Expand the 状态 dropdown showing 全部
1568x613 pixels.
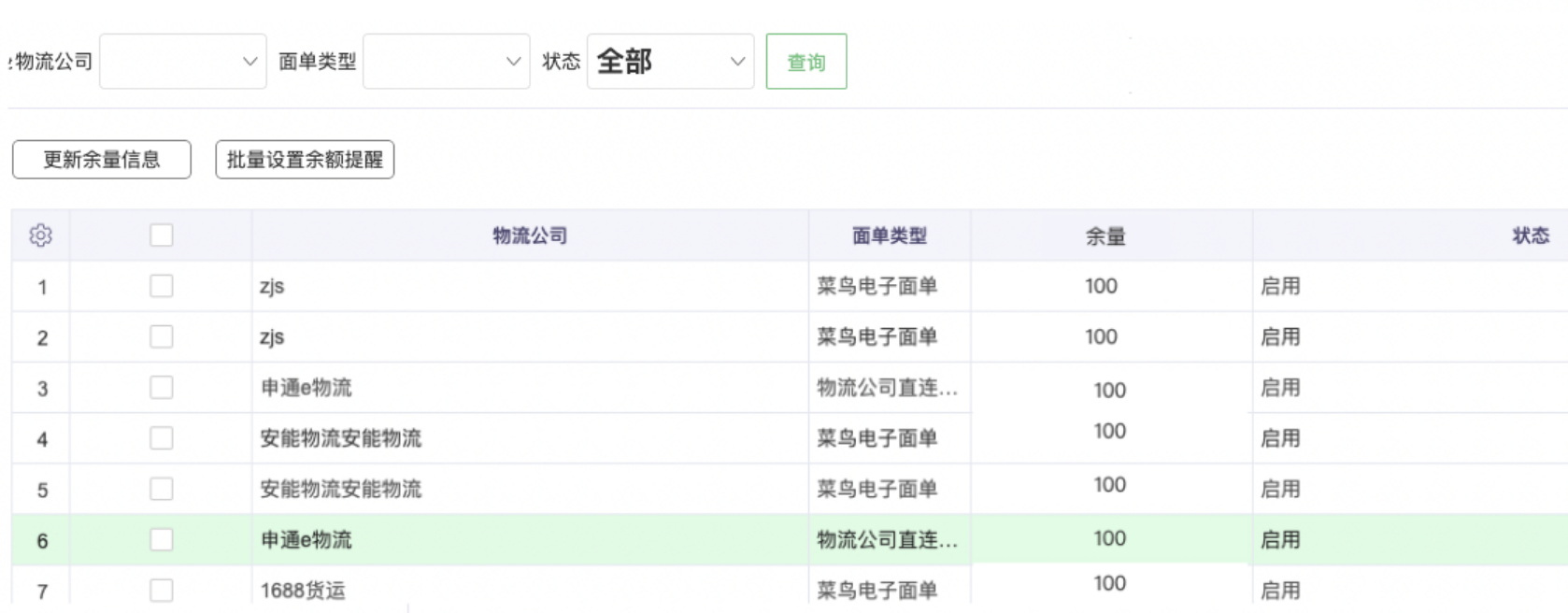coord(671,62)
